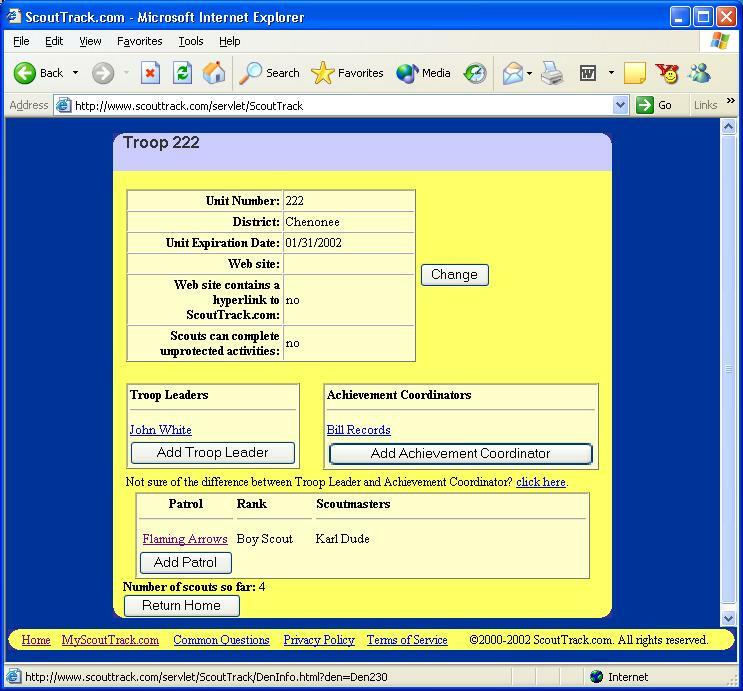Screen dimensions: 743x691
Task: Click the Stop loading icon
Action: (150, 73)
